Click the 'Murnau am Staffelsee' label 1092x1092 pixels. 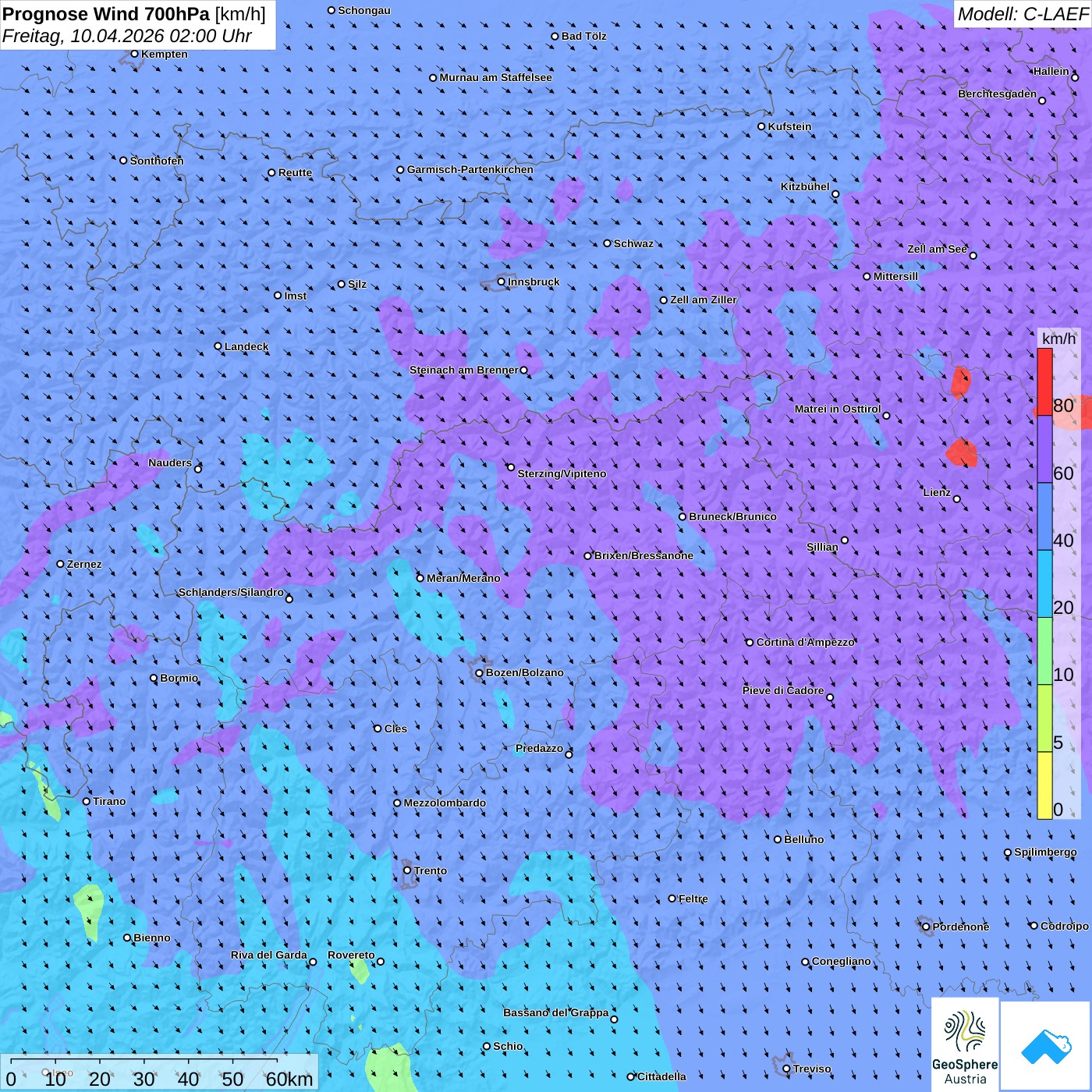[x=495, y=77]
